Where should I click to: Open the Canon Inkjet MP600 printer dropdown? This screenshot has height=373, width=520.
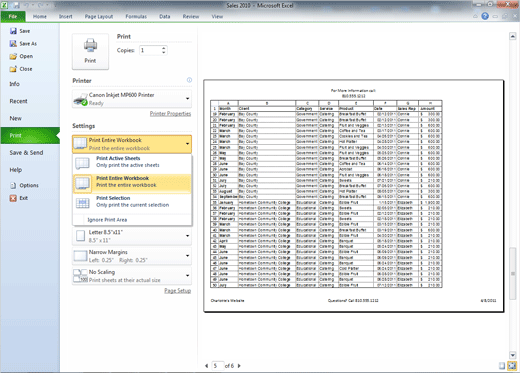click(x=132, y=99)
